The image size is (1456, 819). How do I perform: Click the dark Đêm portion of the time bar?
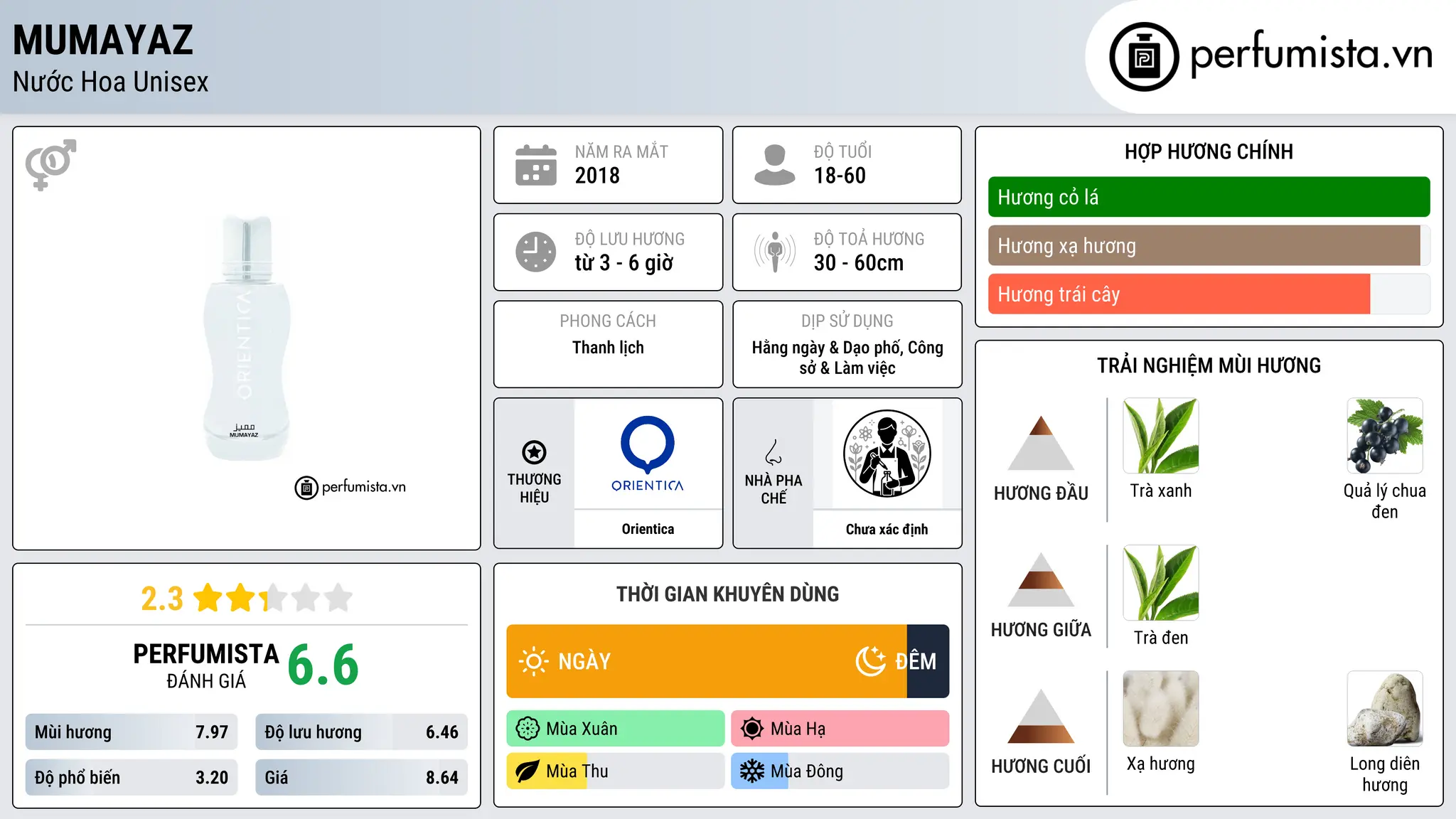[928, 661]
